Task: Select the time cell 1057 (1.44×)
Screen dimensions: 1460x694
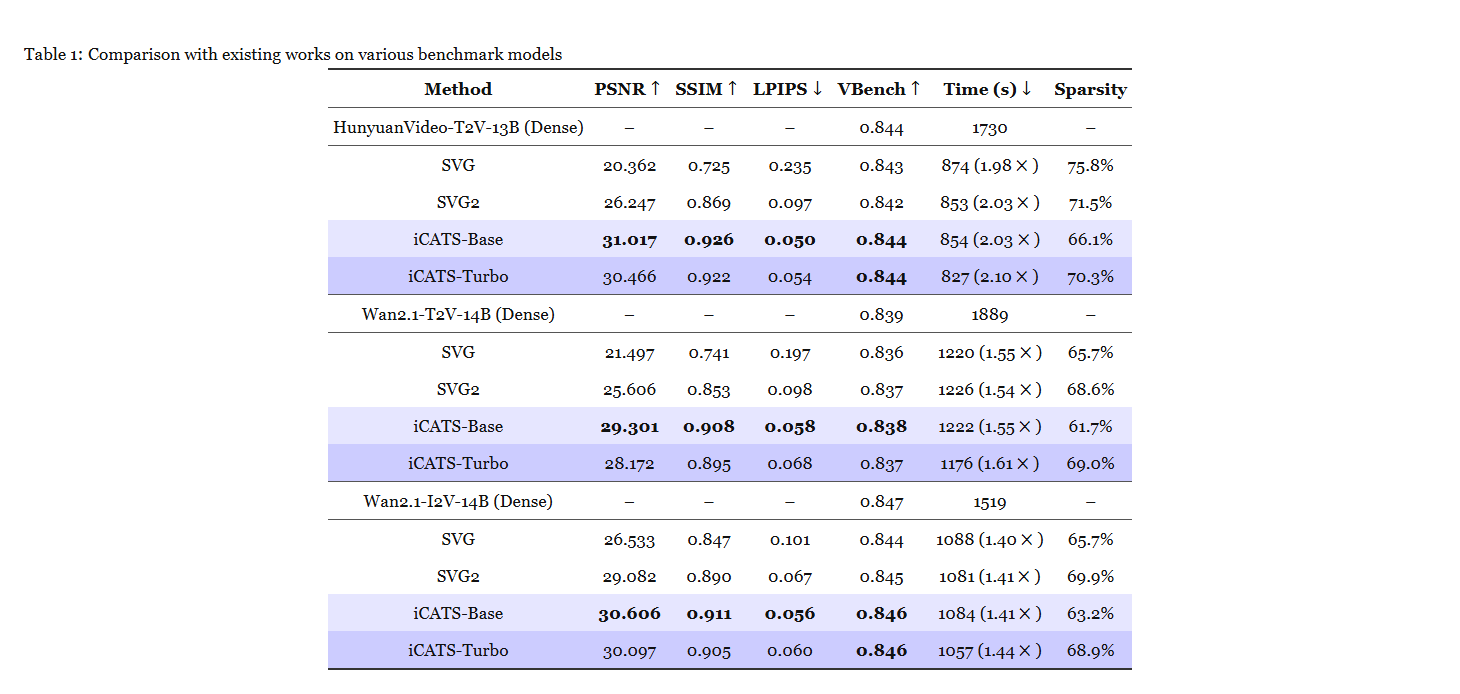Action: pyautogui.click(x=990, y=651)
